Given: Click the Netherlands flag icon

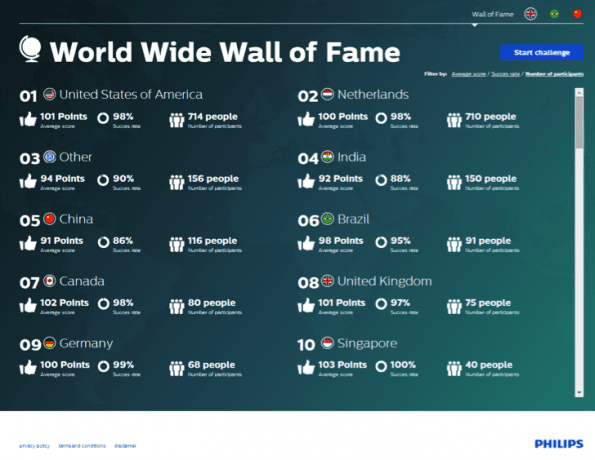Looking at the screenshot, I should tap(327, 94).
